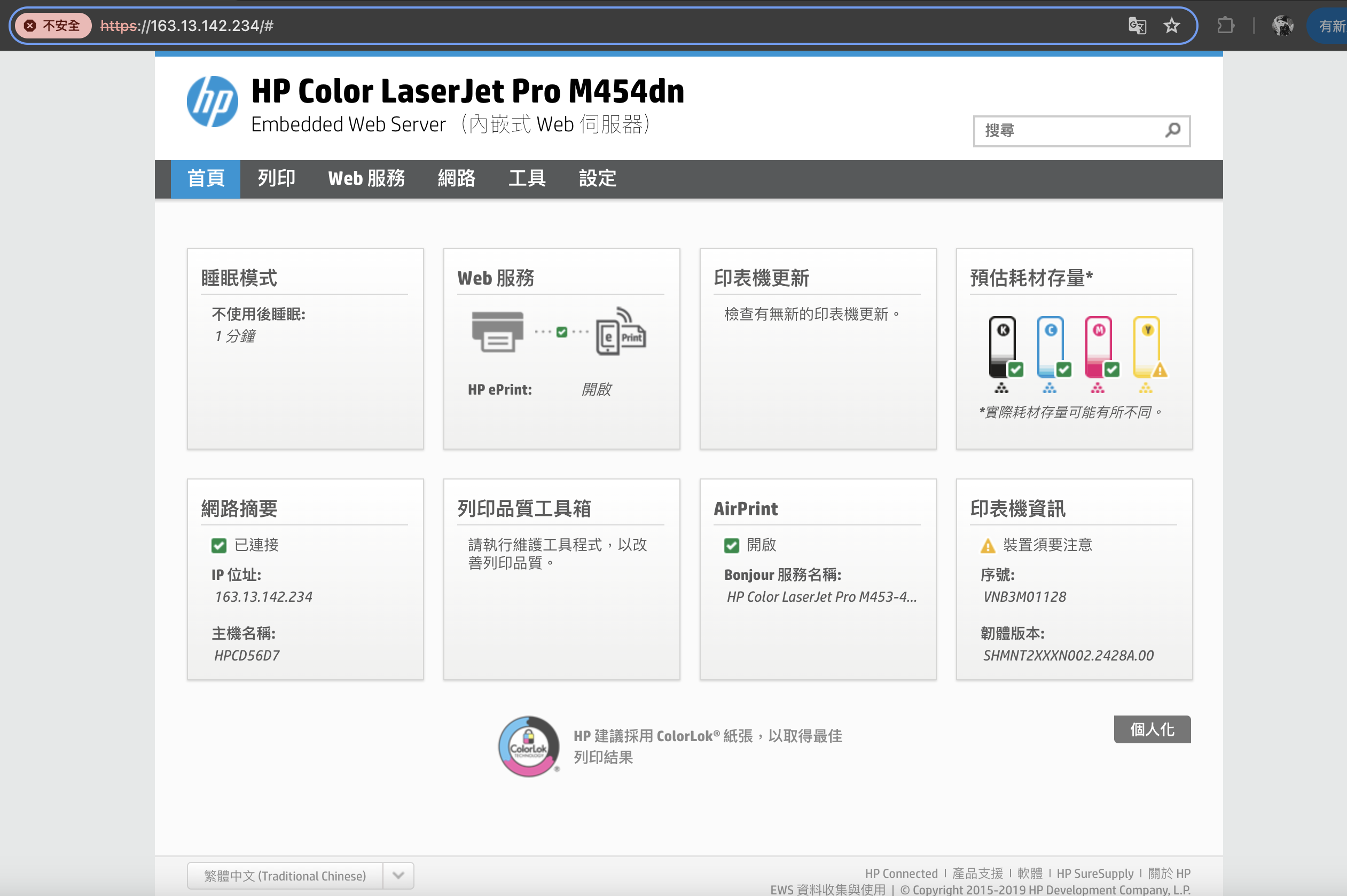Click the 個人化 button
Screen dimensions: 1347x896
1152,729
